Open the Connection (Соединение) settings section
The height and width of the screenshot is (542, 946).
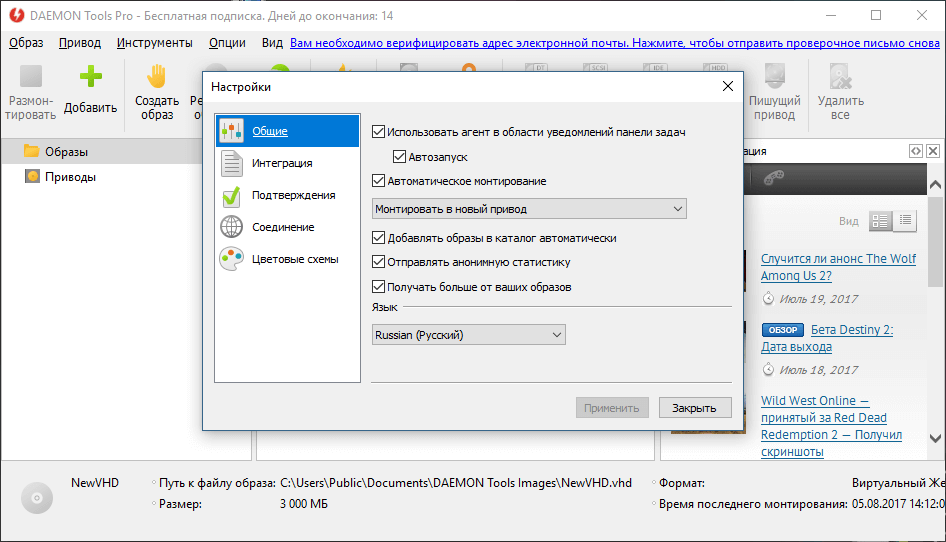(287, 227)
